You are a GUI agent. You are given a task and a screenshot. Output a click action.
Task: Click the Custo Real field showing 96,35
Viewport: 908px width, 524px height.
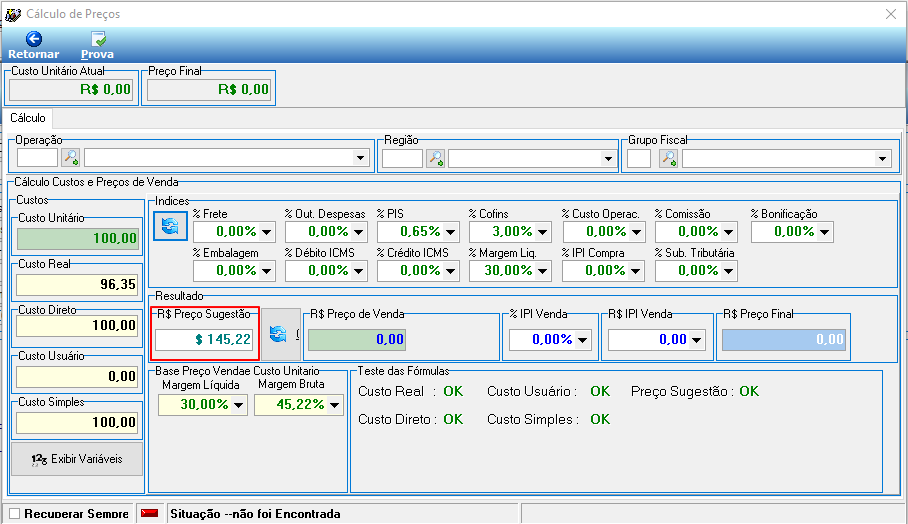[77, 285]
